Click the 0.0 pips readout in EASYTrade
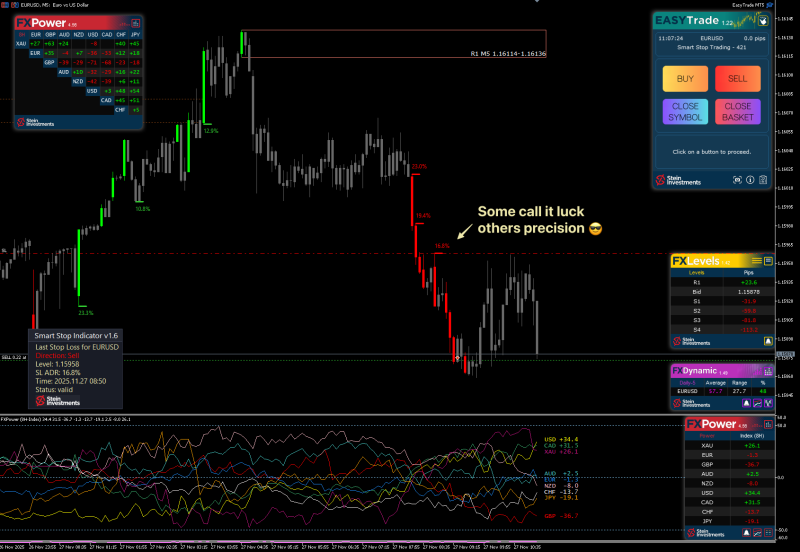This screenshot has height=552, width=800. [x=754, y=38]
